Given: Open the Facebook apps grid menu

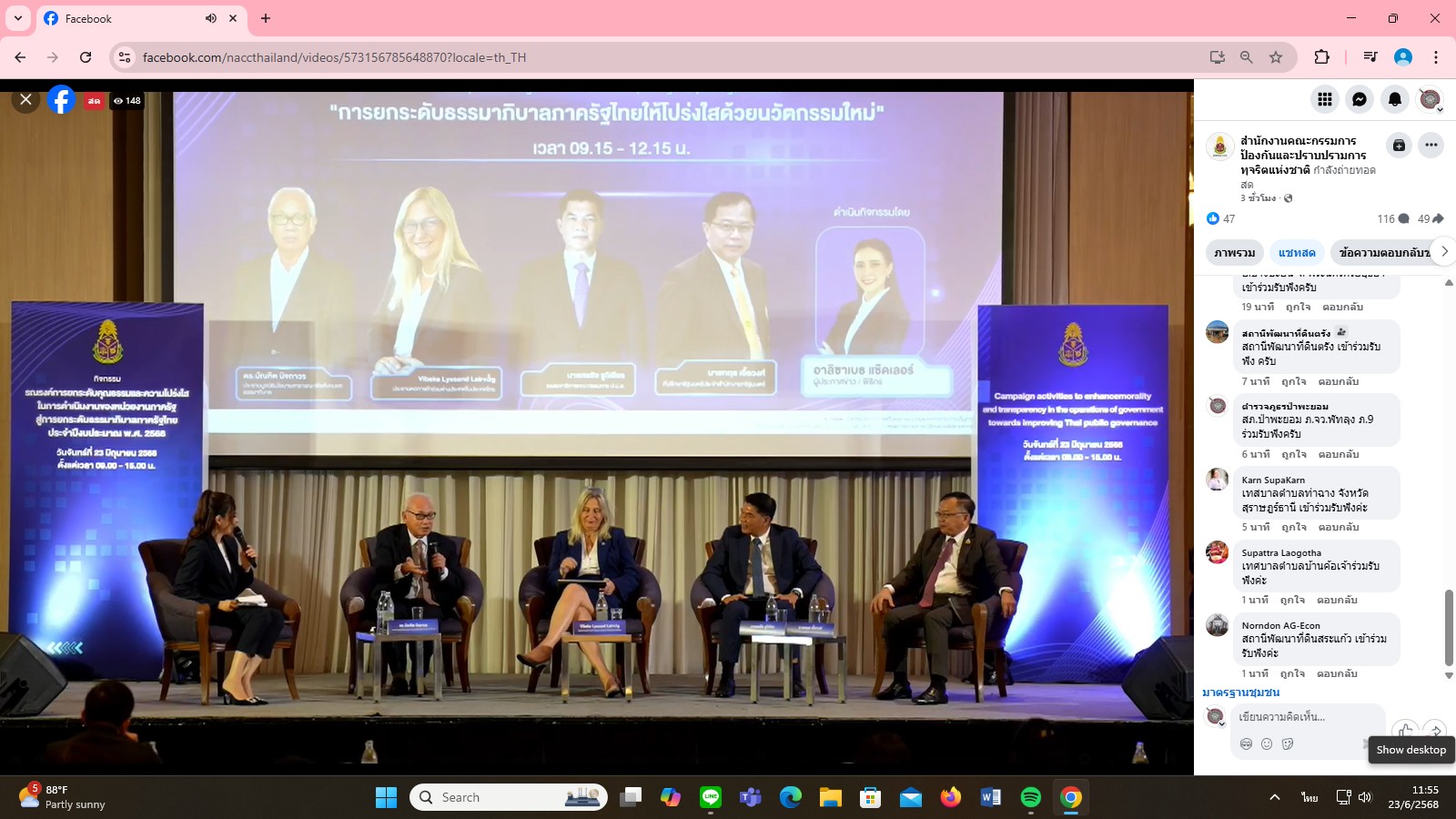Looking at the screenshot, I should [1325, 99].
